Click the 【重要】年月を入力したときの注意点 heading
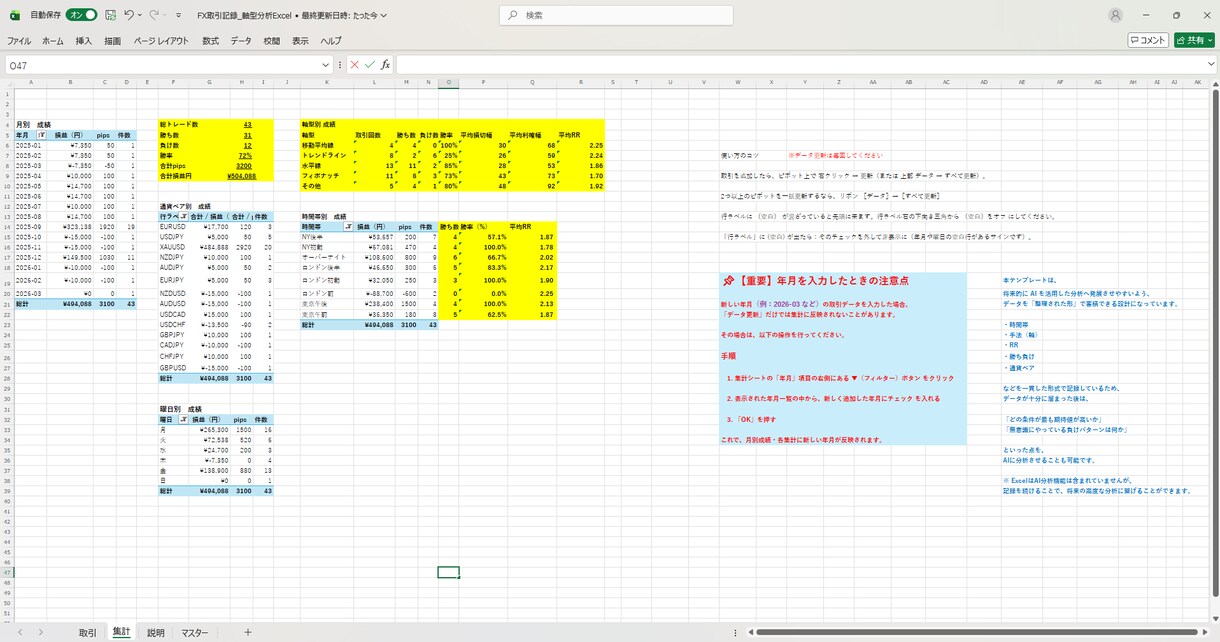Viewport: 1220px width, 642px height. click(x=814, y=281)
